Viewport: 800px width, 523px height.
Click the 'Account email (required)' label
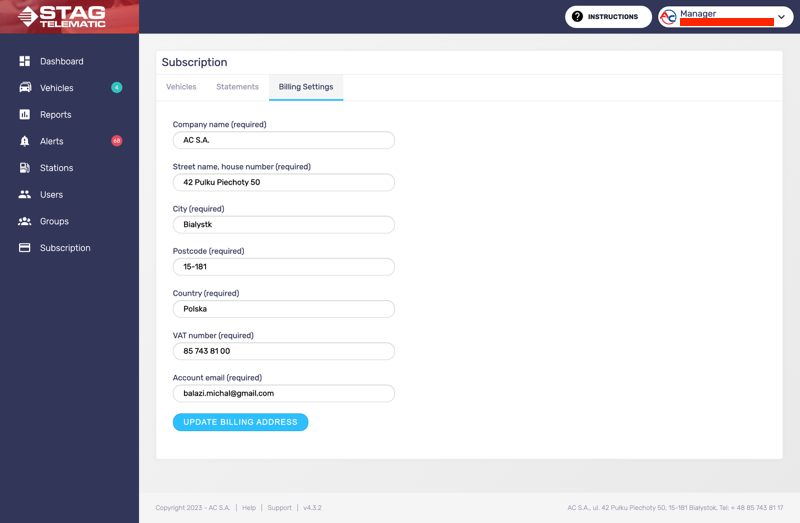(x=217, y=378)
